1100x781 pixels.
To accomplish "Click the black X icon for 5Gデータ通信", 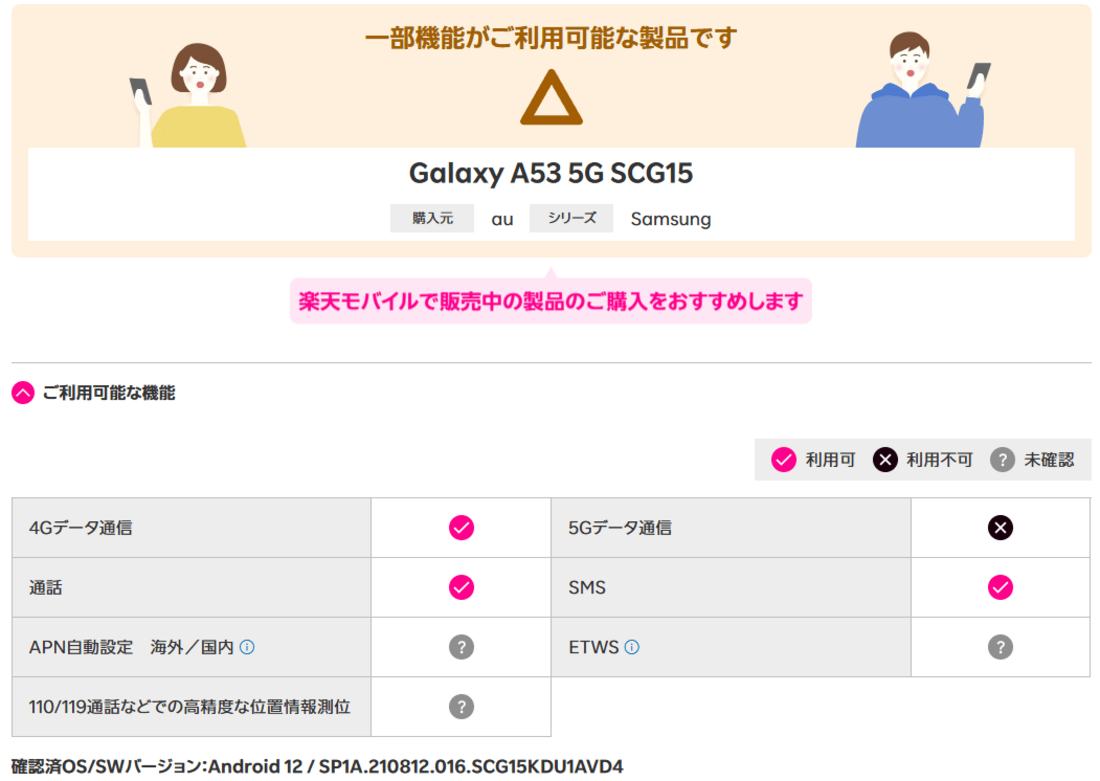I will point(1000,527).
